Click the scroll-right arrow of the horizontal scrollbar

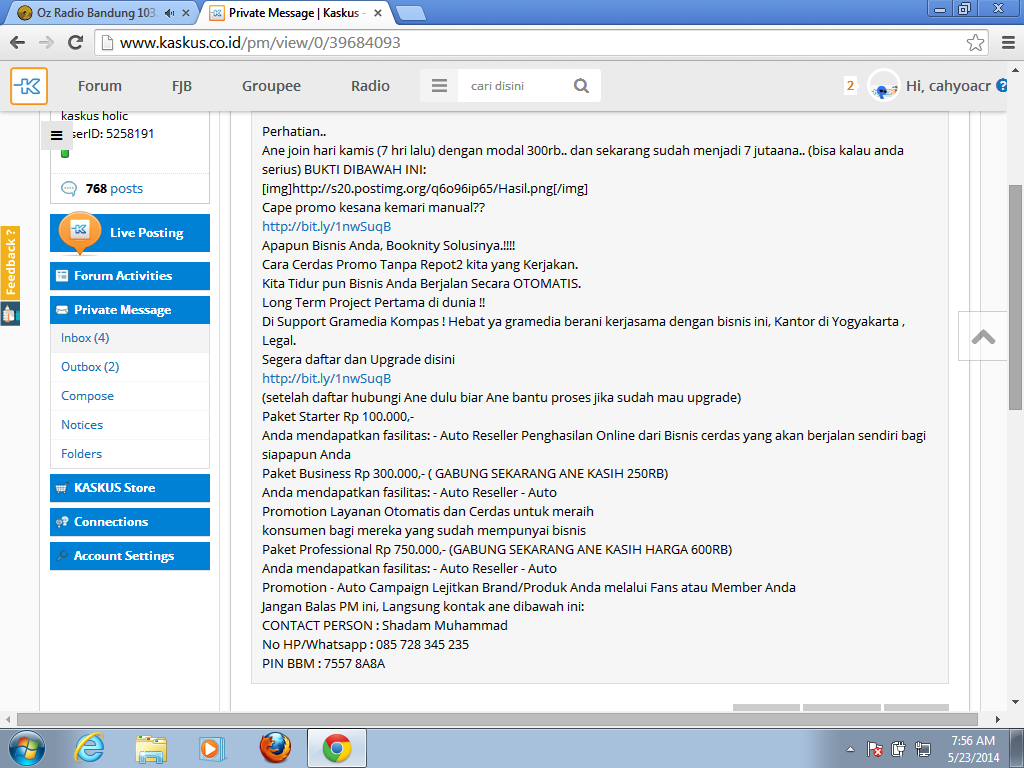tap(998, 719)
